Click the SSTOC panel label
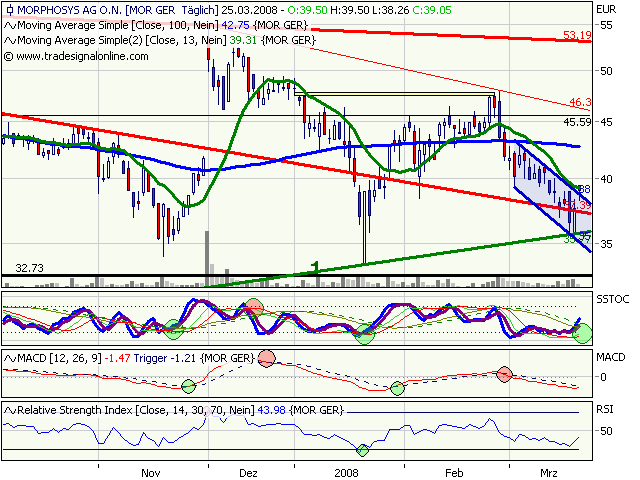This screenshot has width=640, height=480. [x=612, y=299]
